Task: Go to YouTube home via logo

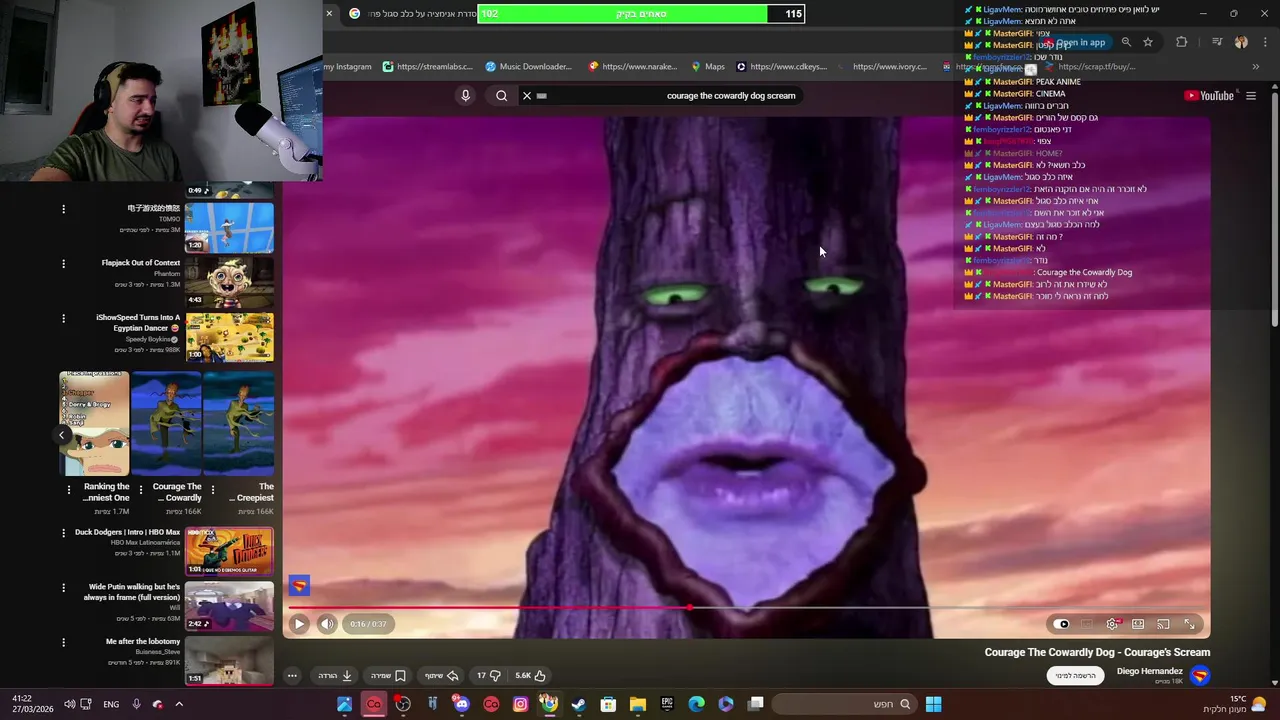Action: tap(1209, 96)
